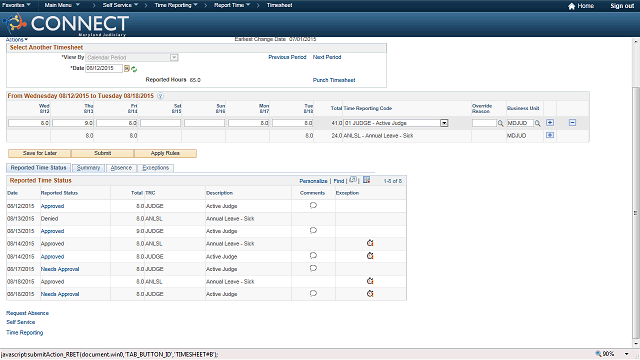Image resolution: width=640 pixels, height=360 pixels.
Task: Click the download grid icon in Reported Time Status
Action: 367,180
